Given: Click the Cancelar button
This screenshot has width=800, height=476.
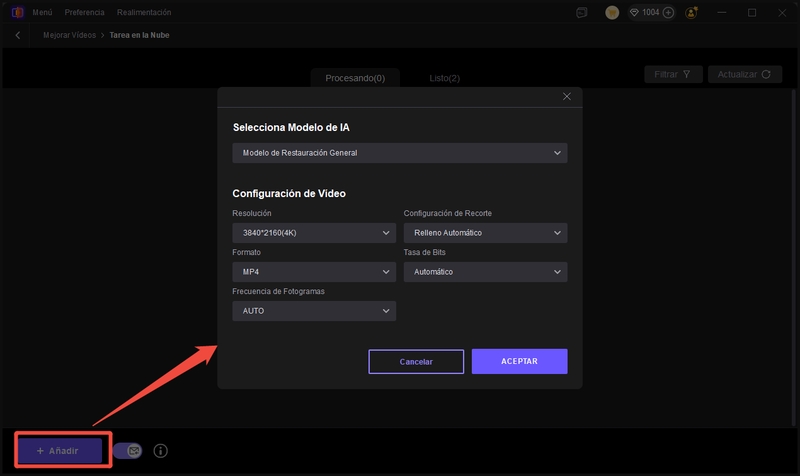Looking at the screenshot, I should click(416, 362).
